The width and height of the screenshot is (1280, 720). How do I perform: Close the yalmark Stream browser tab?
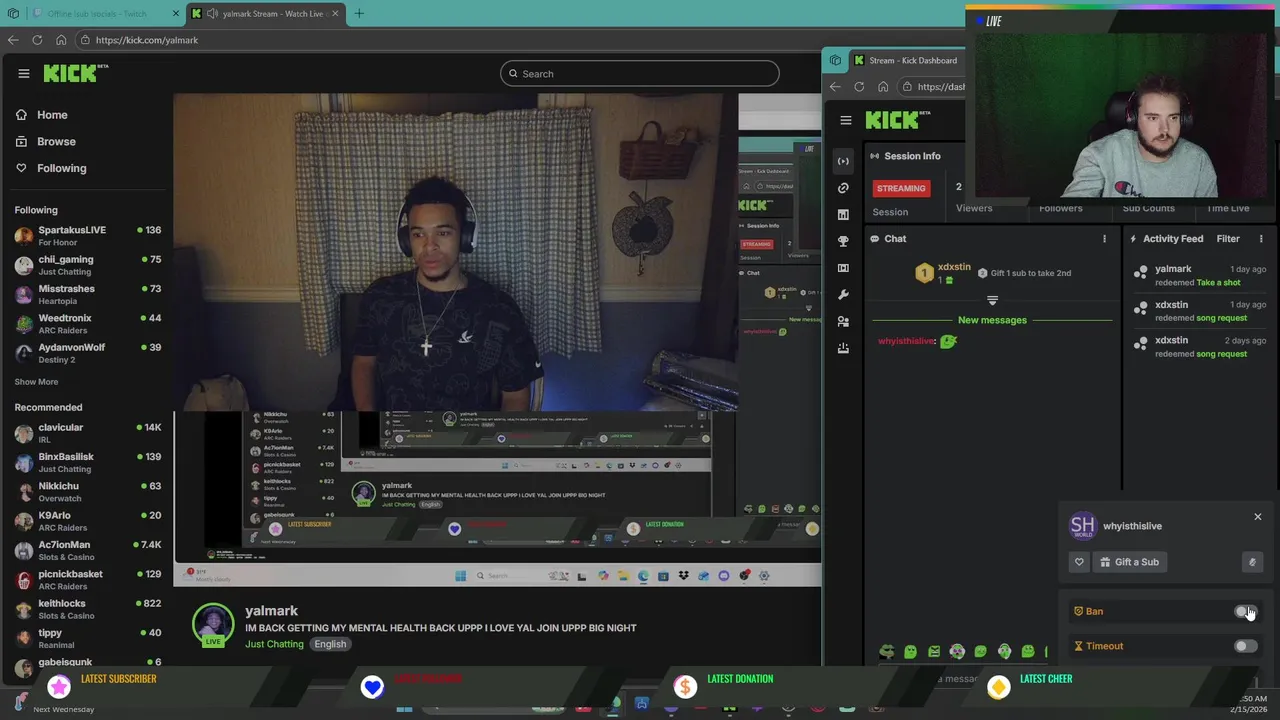tap(335, 14)
